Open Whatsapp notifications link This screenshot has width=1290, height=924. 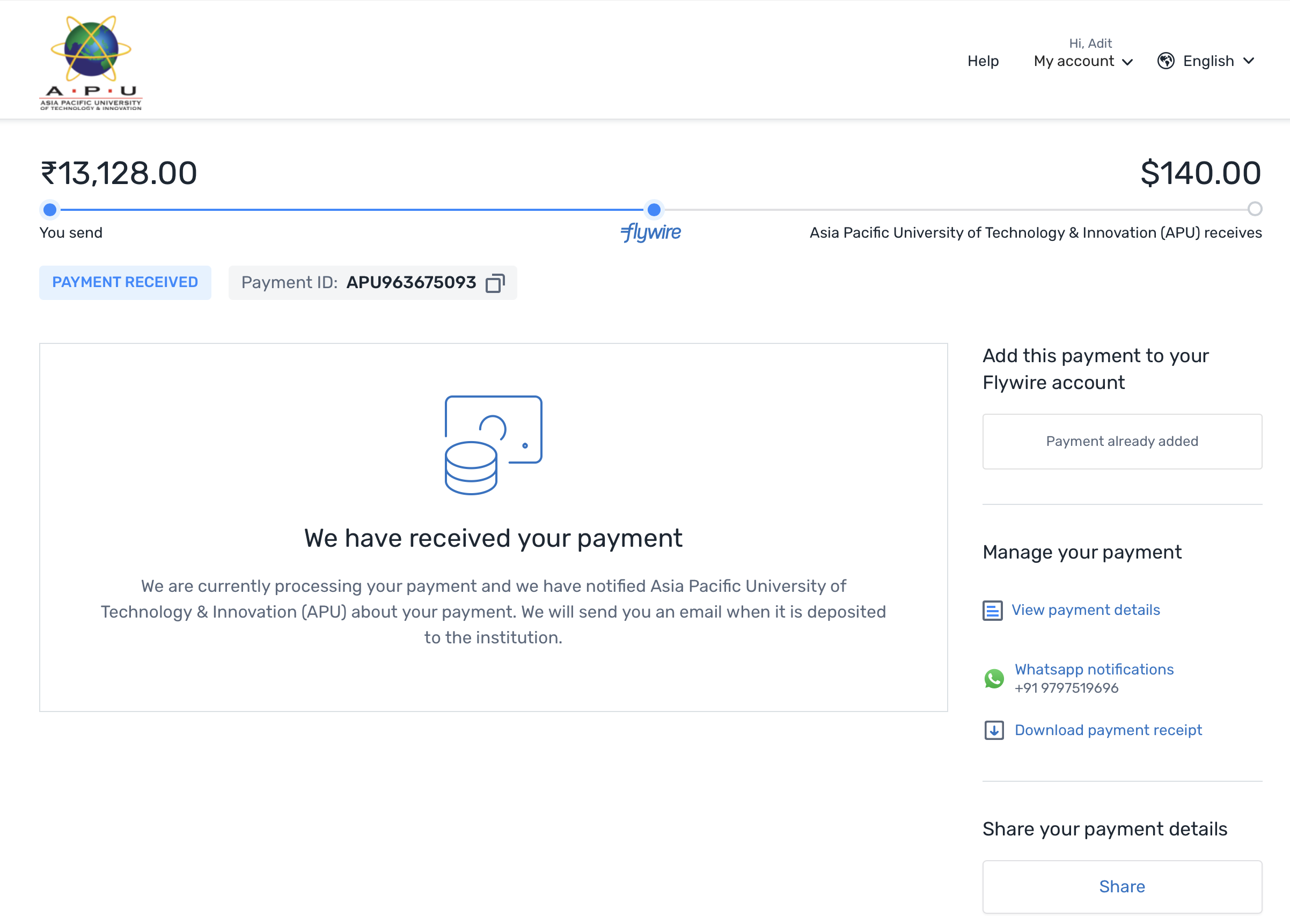[x=1094, y=669]
